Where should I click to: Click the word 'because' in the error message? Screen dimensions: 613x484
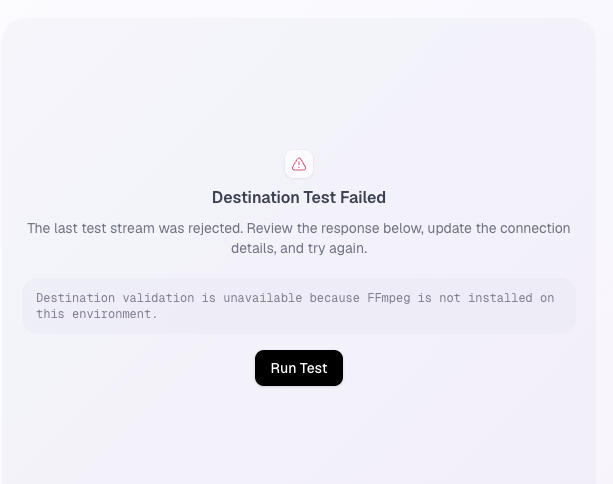334,298
